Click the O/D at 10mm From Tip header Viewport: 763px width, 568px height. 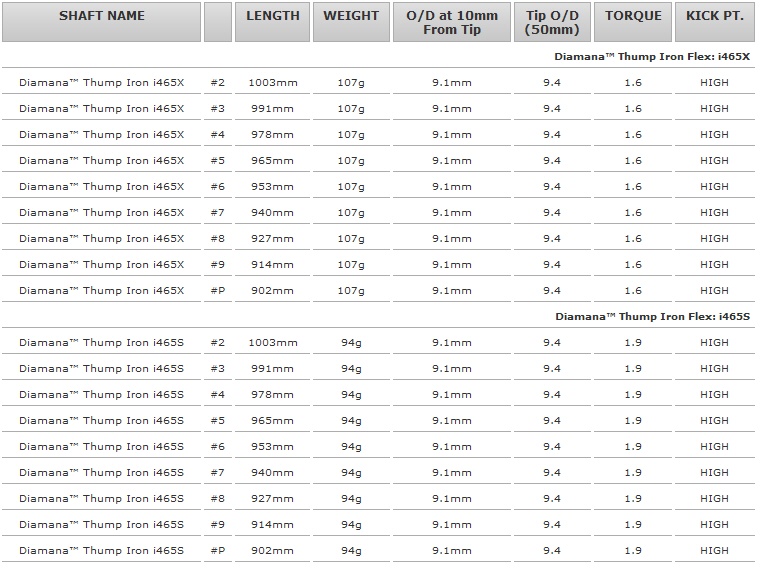click(x=452, y=22)
